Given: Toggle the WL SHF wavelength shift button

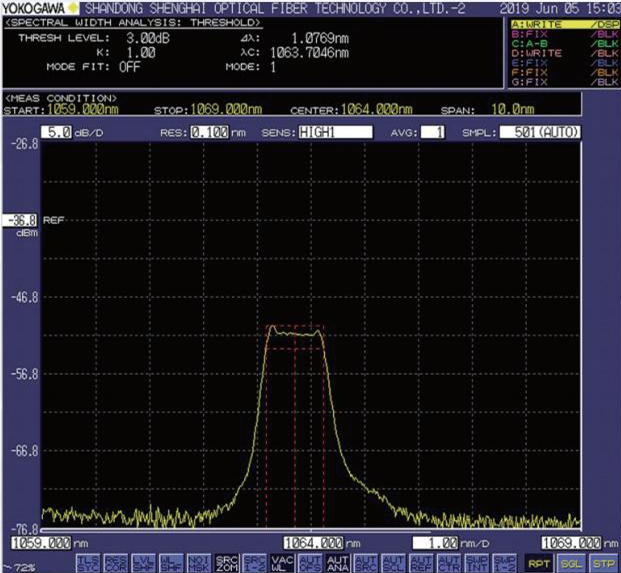Looking at the screenshot, I should pyautogui.click(x=171, y=563).
